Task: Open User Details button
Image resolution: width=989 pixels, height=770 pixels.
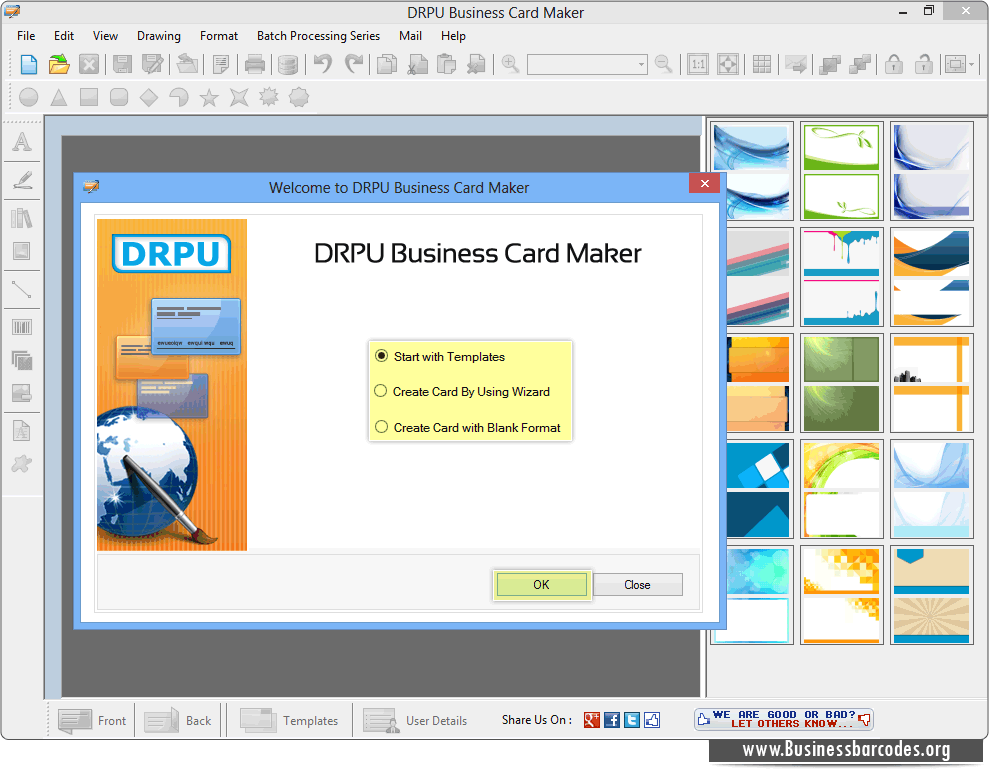Action: tap(416, 720)
